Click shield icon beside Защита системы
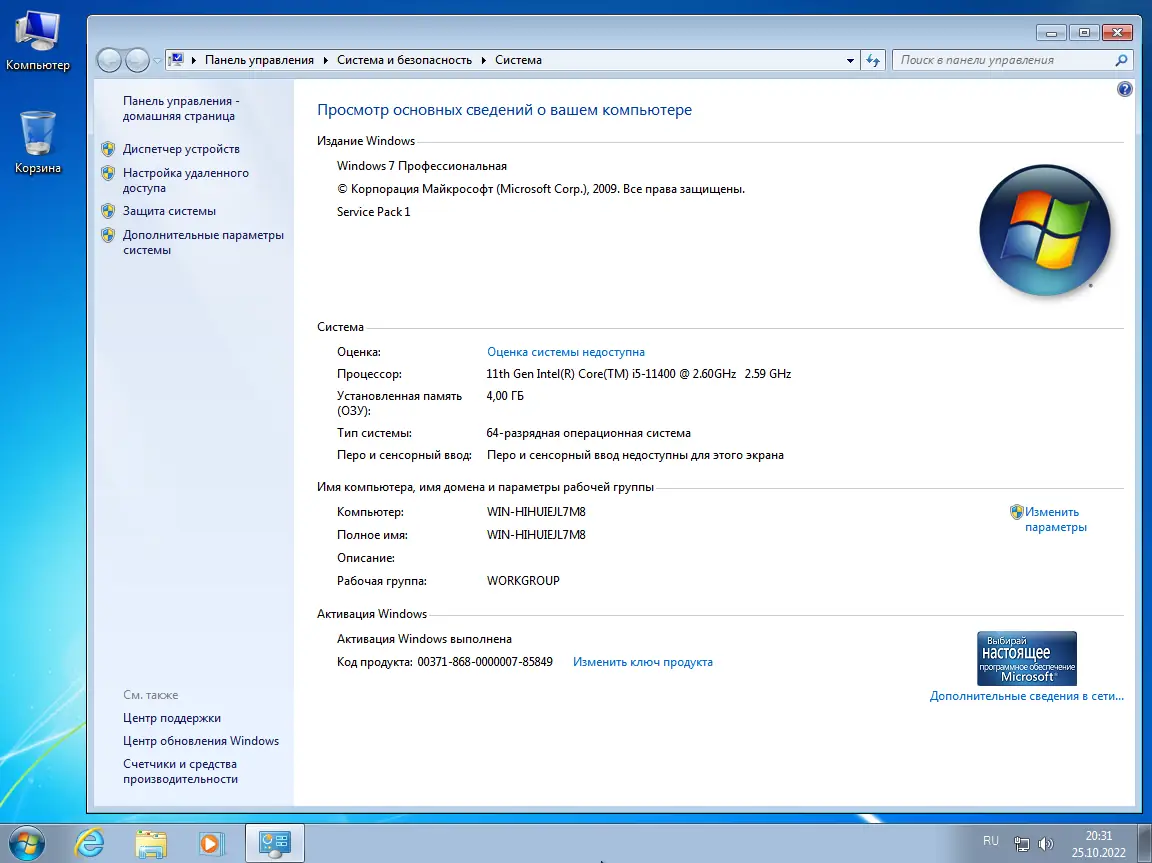 pyautogui.click(x=108, y=211)
